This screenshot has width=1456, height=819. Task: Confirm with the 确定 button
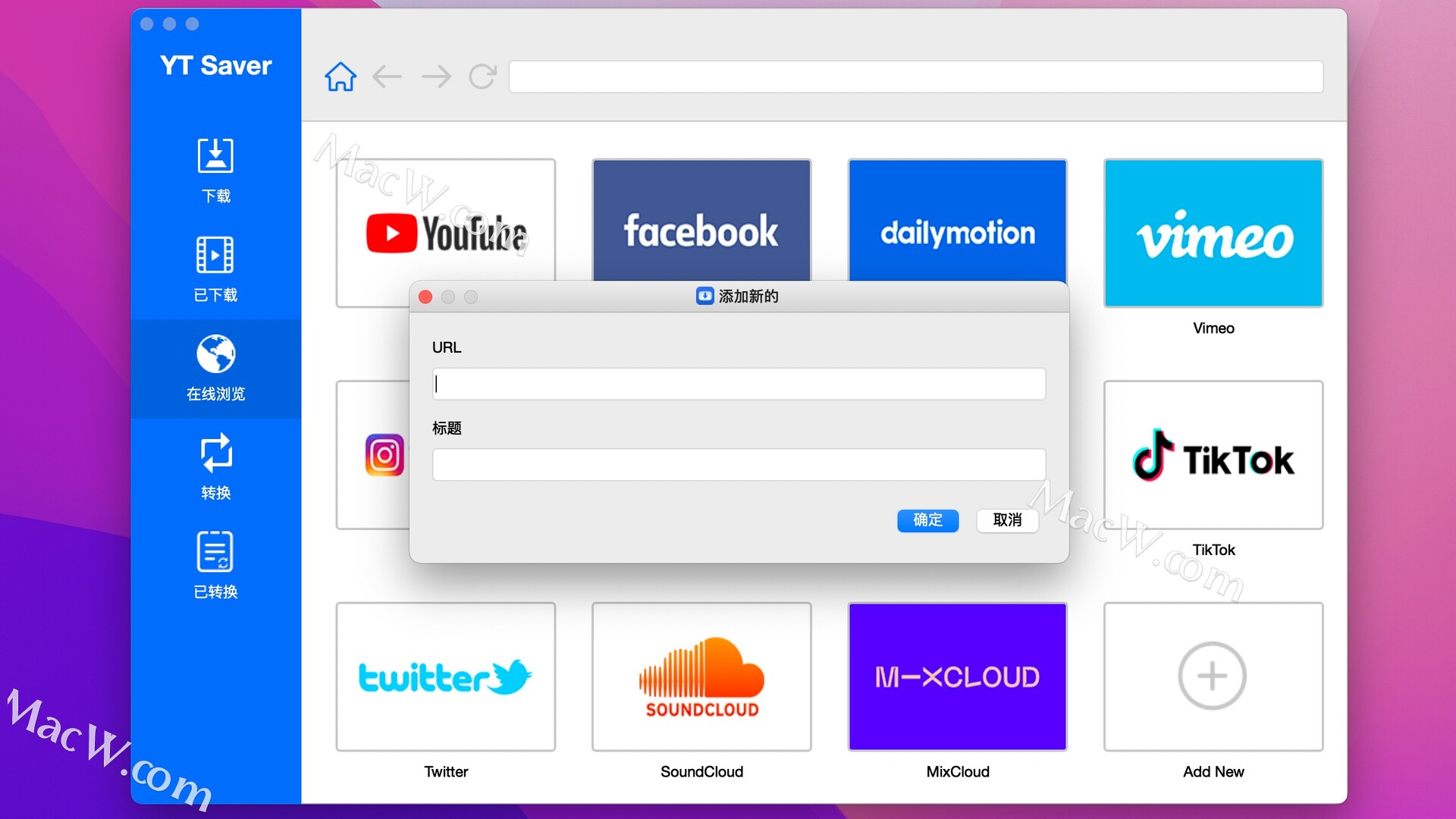point(927,520)
